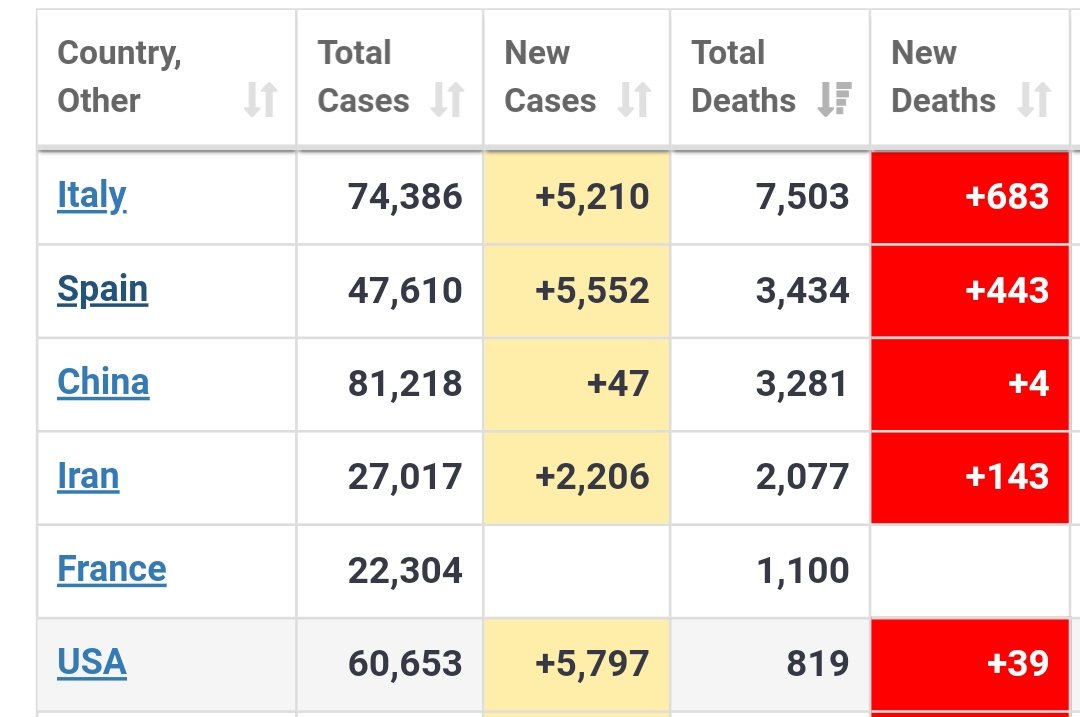Screen dimensions: 1080x717
Task: Toggle Total Deaths descending sort icon
Action: (x=835, y=100)
